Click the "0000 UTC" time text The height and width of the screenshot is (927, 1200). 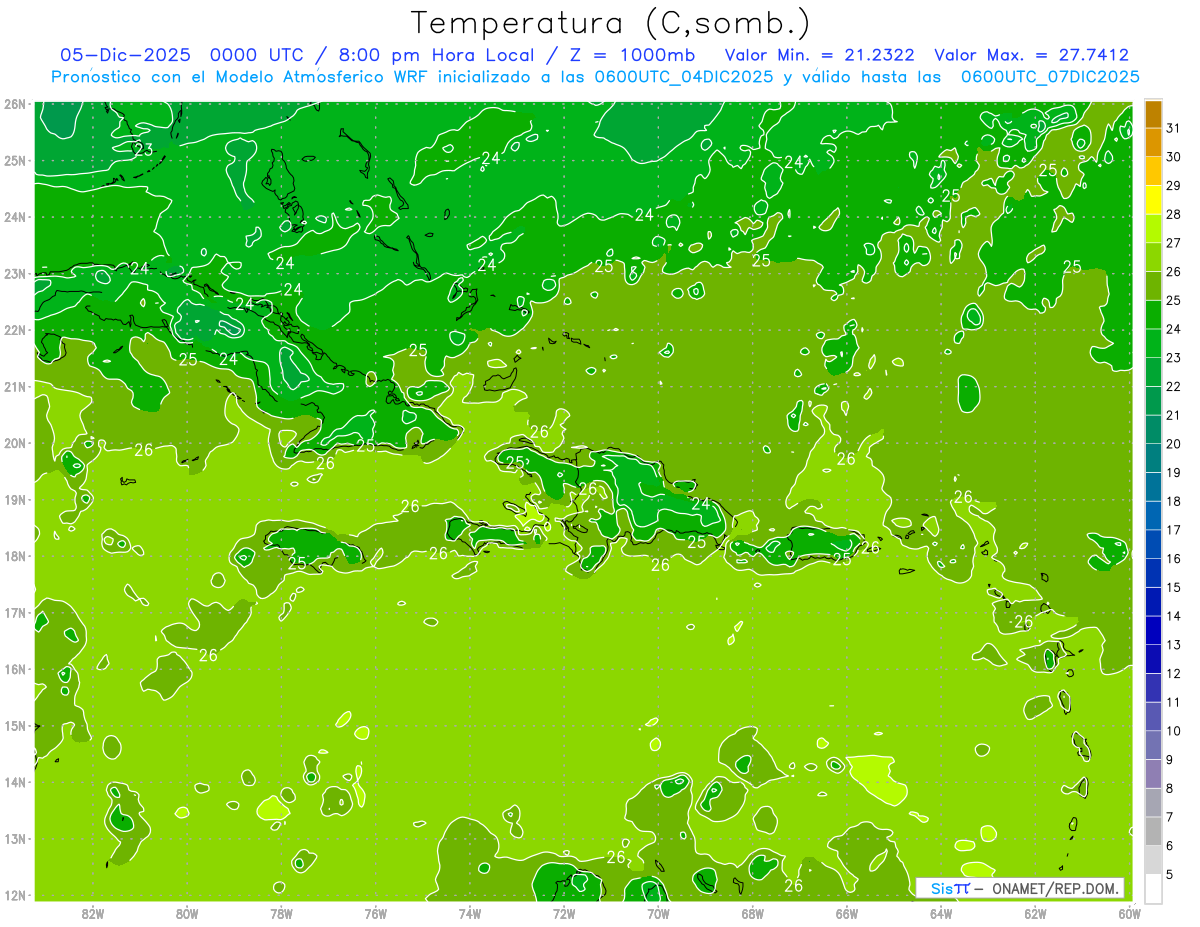tap(255, 55)
